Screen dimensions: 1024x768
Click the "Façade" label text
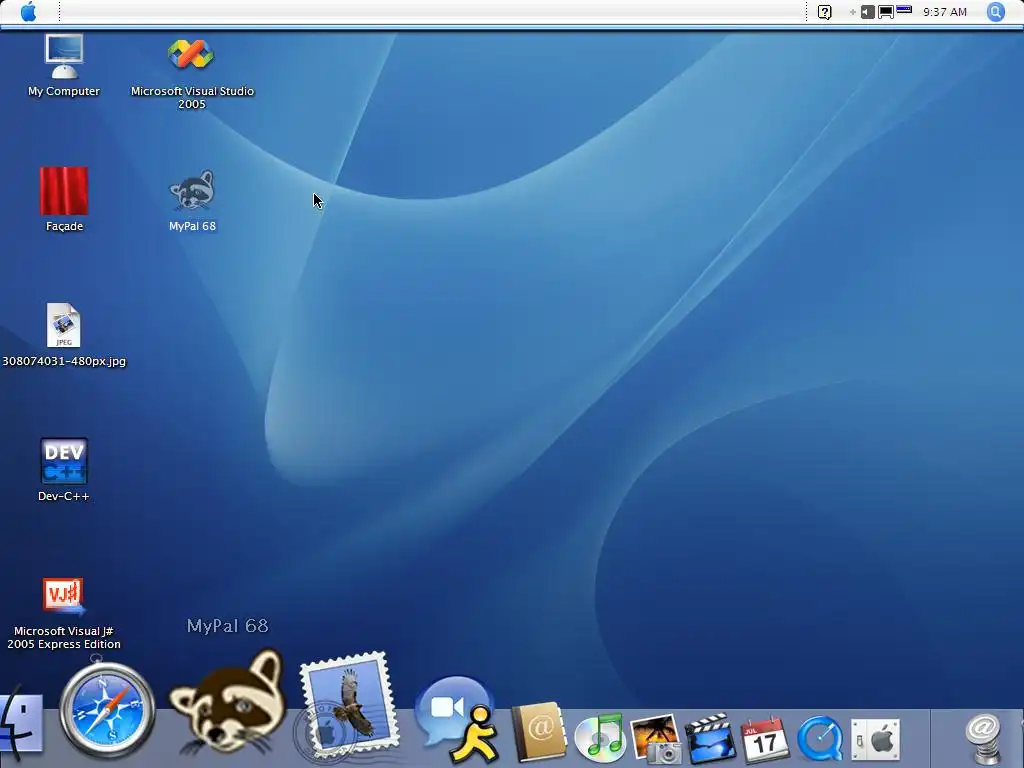click(x=64, y=226)
